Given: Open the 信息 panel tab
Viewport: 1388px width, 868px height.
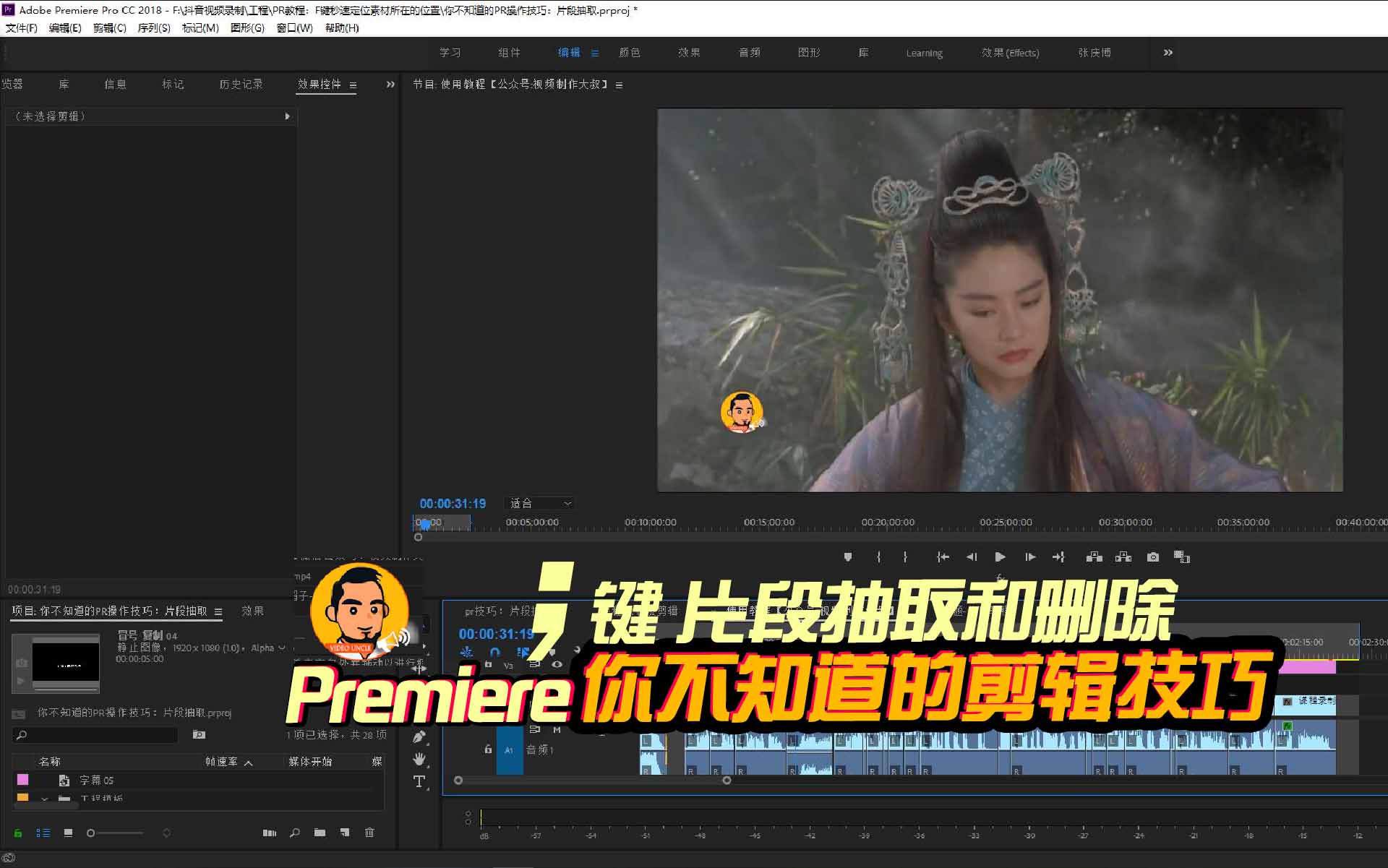Looking at the screenshot, I should 115,84.
